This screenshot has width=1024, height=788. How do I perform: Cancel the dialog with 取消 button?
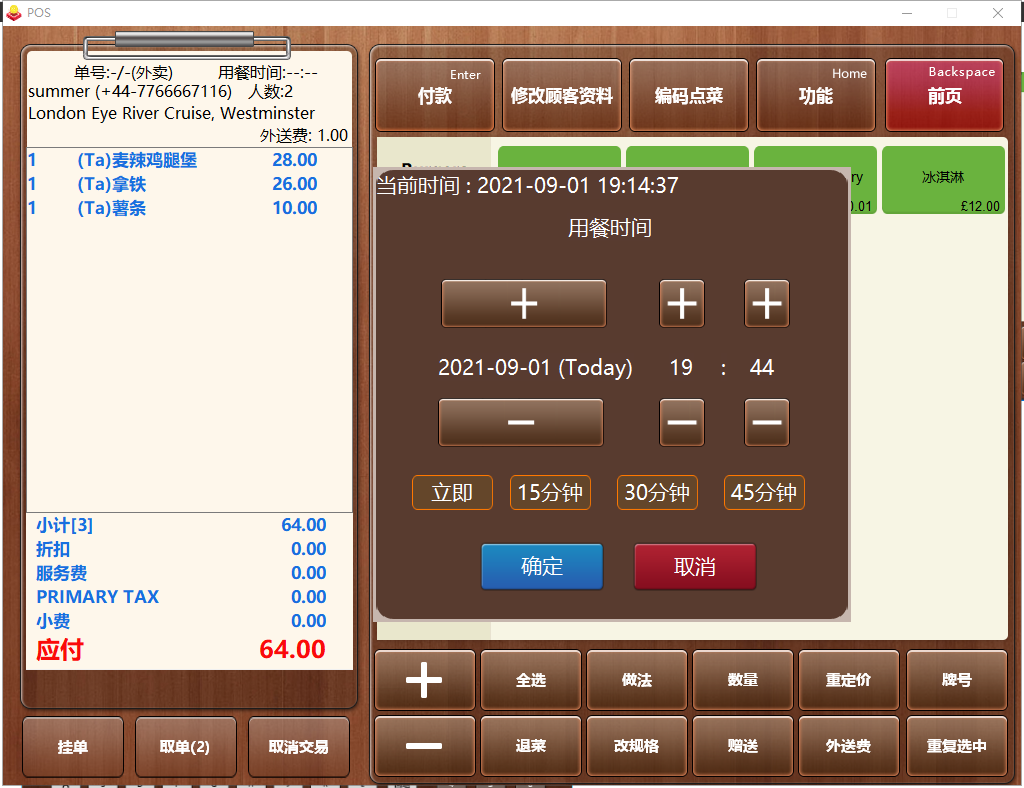pos(694,567)
